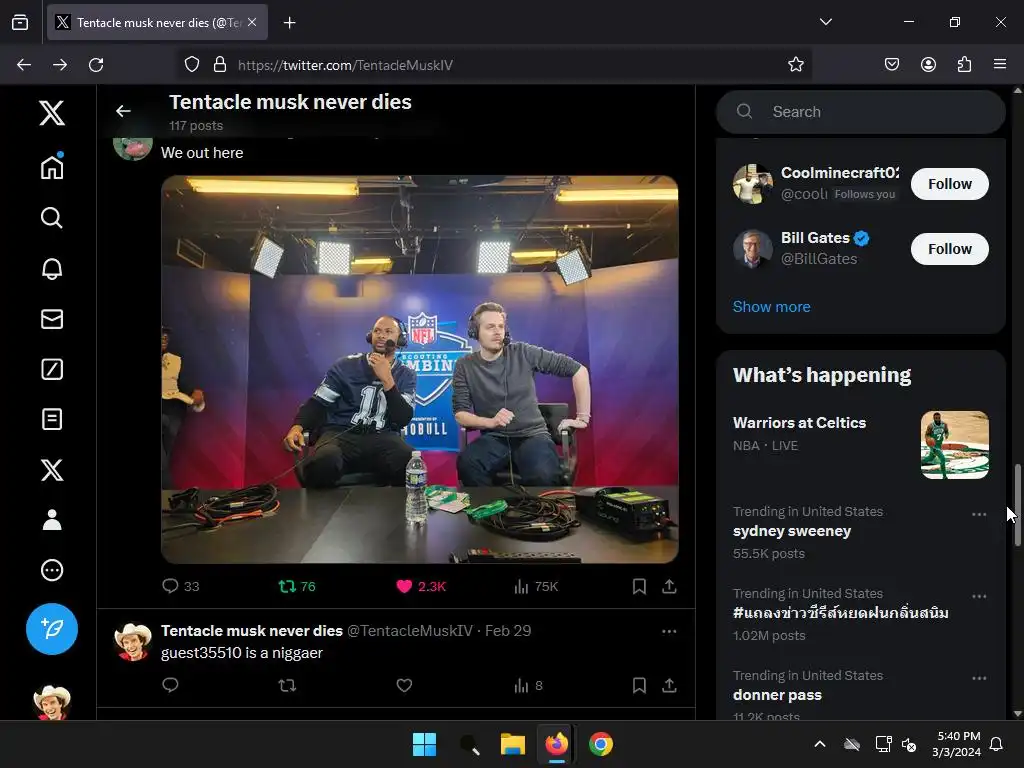Click the blue compose Post button

[52, 629]
